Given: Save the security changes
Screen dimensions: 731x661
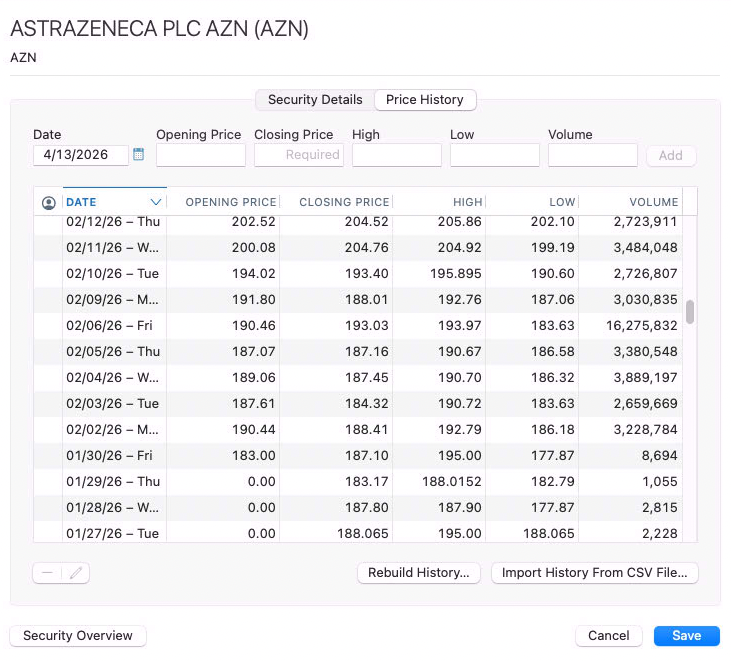Looking at the screenshot, I should (x=687, y=636).
